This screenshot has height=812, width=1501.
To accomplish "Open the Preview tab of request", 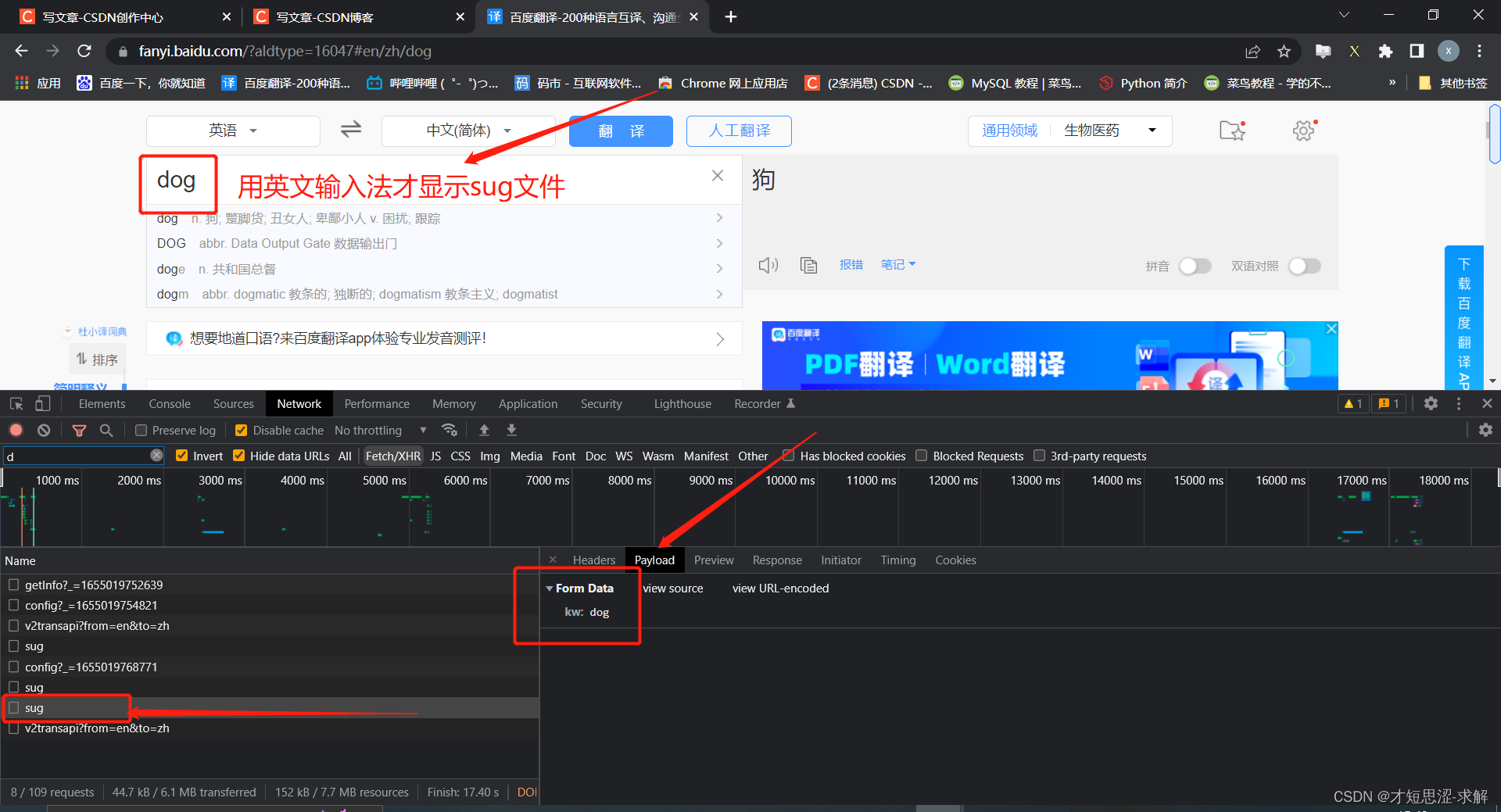I will tap(714, 560).
